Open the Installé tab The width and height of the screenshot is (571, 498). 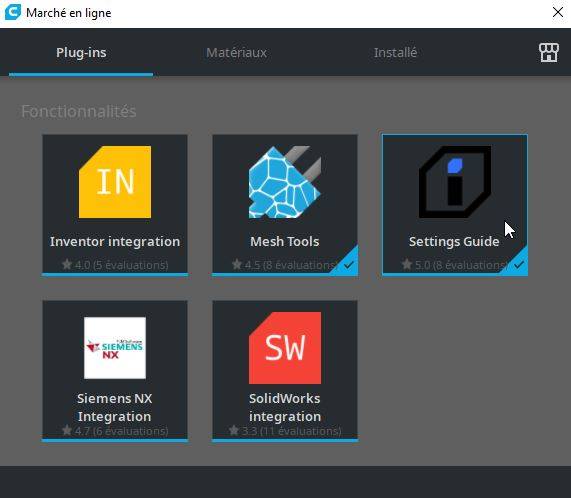(x=395, y=53)
